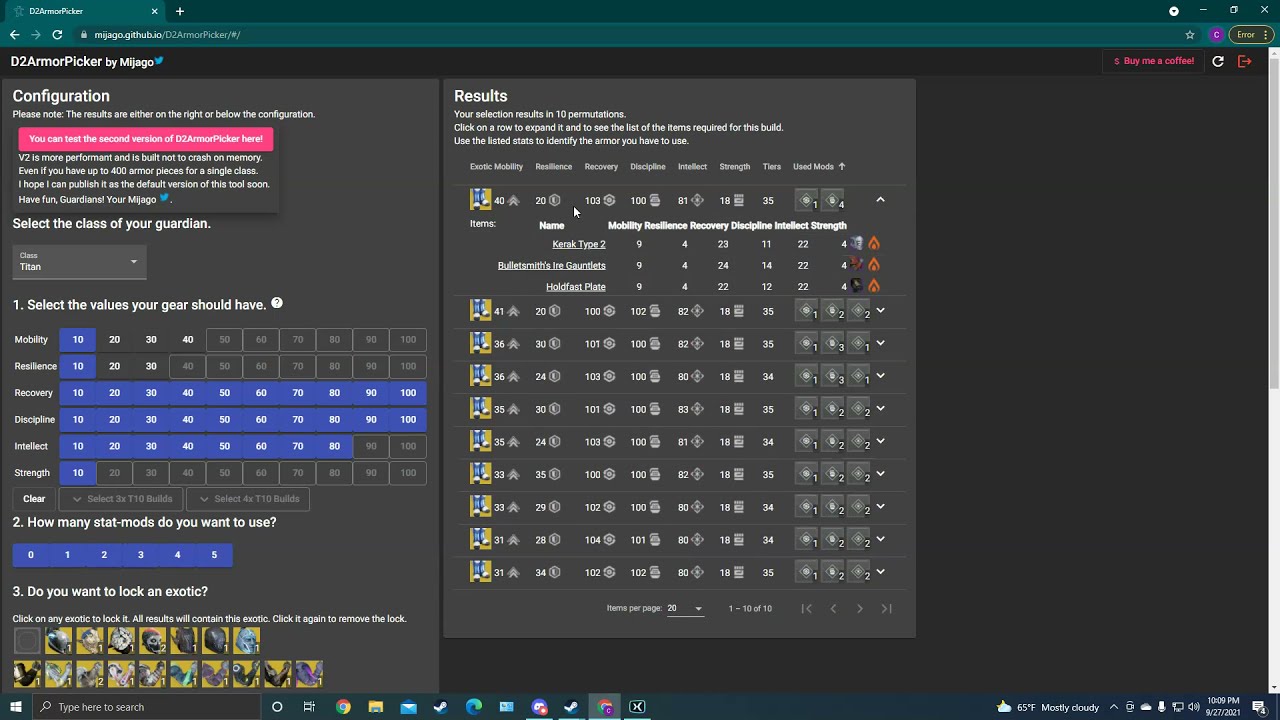This screenshot has width=1280, height=720.
Task: Set Intellect minimum to 80
Action: (x=334, y=446)
